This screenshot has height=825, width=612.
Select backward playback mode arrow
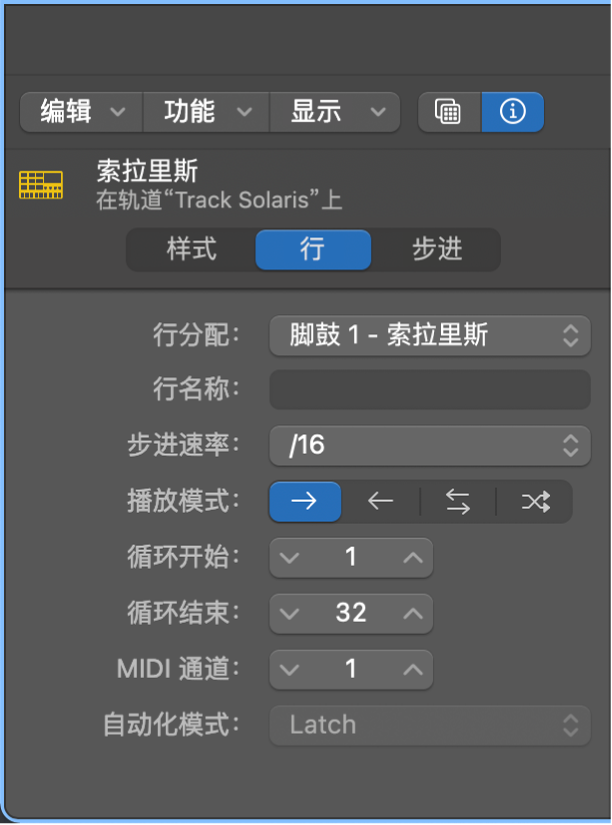(380, 501)
